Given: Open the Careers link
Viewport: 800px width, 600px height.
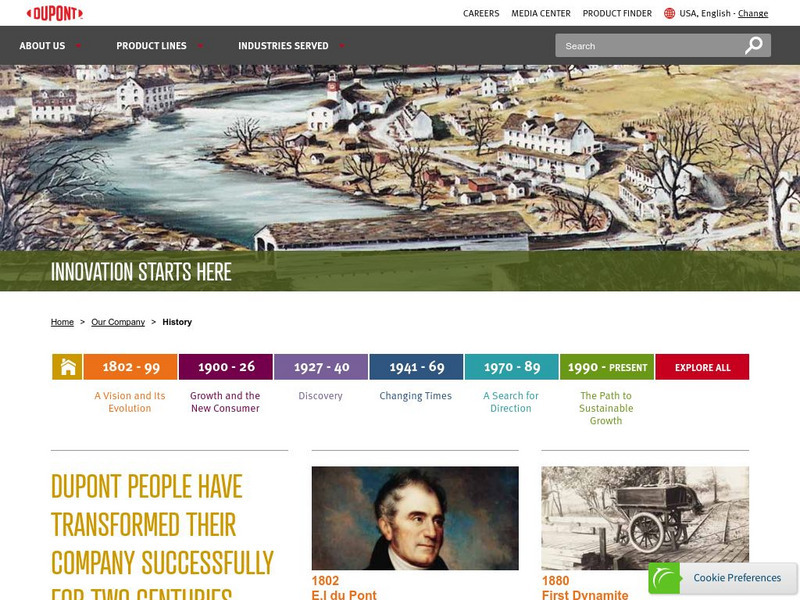Looking at the screenshot, I should tap(481, 13).
